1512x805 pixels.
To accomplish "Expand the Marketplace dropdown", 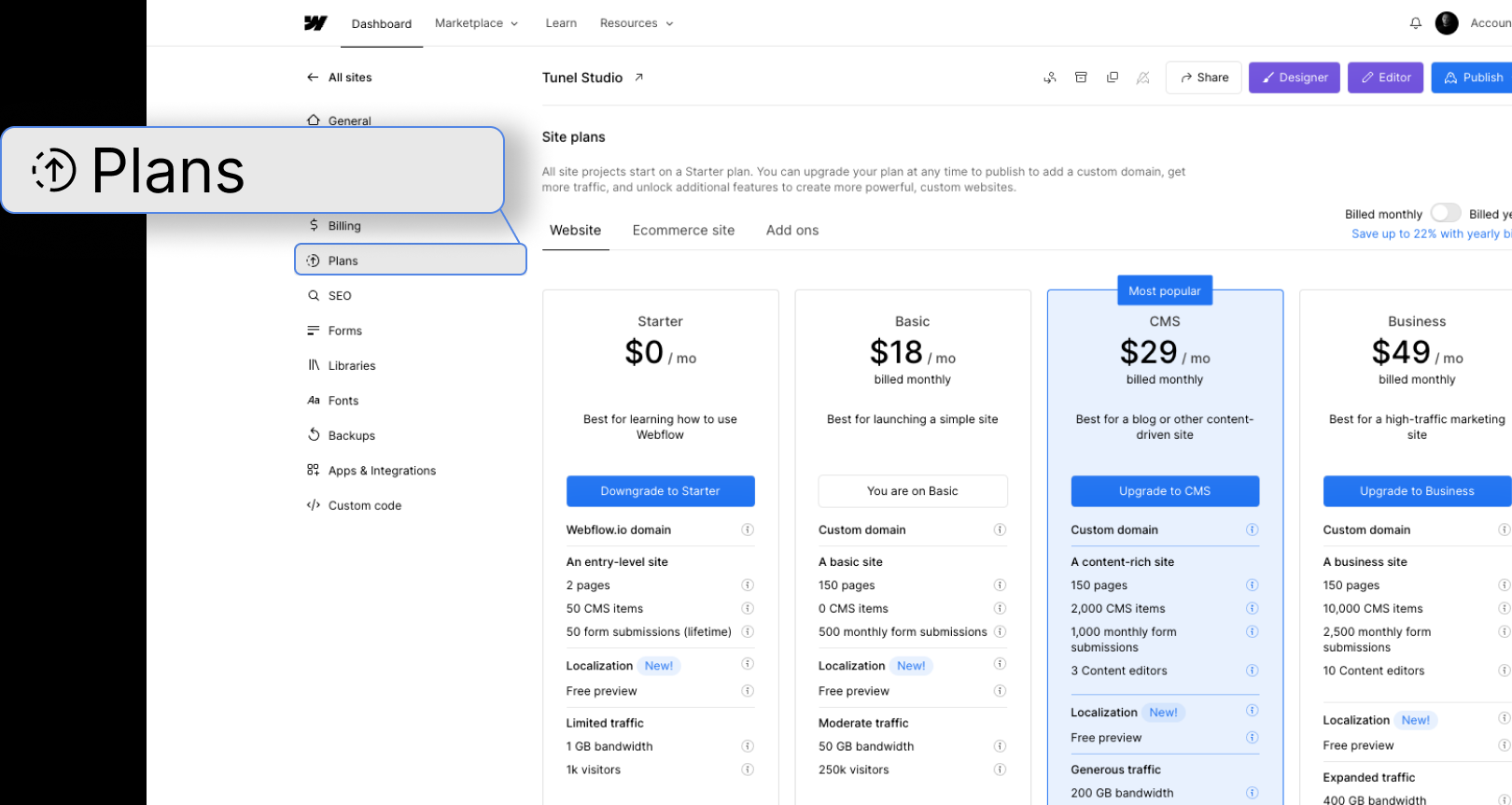I will (x=476, y=23).
